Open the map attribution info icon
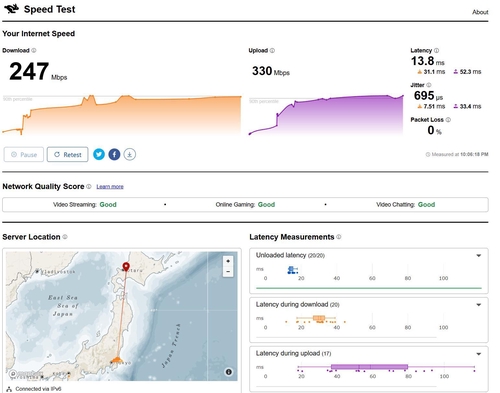Image resolution: width=500 pixels, height=393 pixels. pyautogui.click(x=229, y=372)
